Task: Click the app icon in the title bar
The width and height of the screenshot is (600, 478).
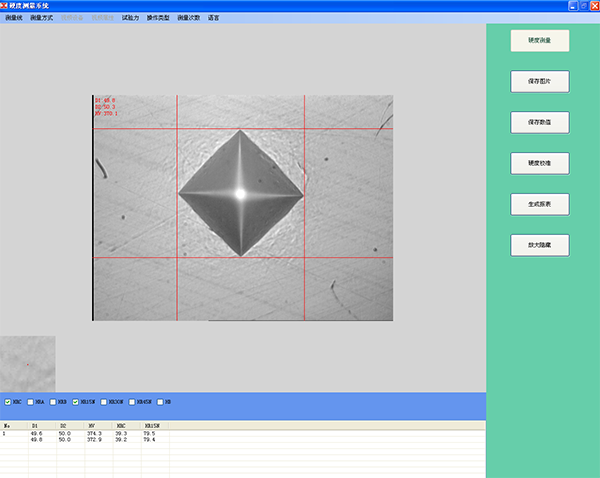Action: tap(4, 5)
